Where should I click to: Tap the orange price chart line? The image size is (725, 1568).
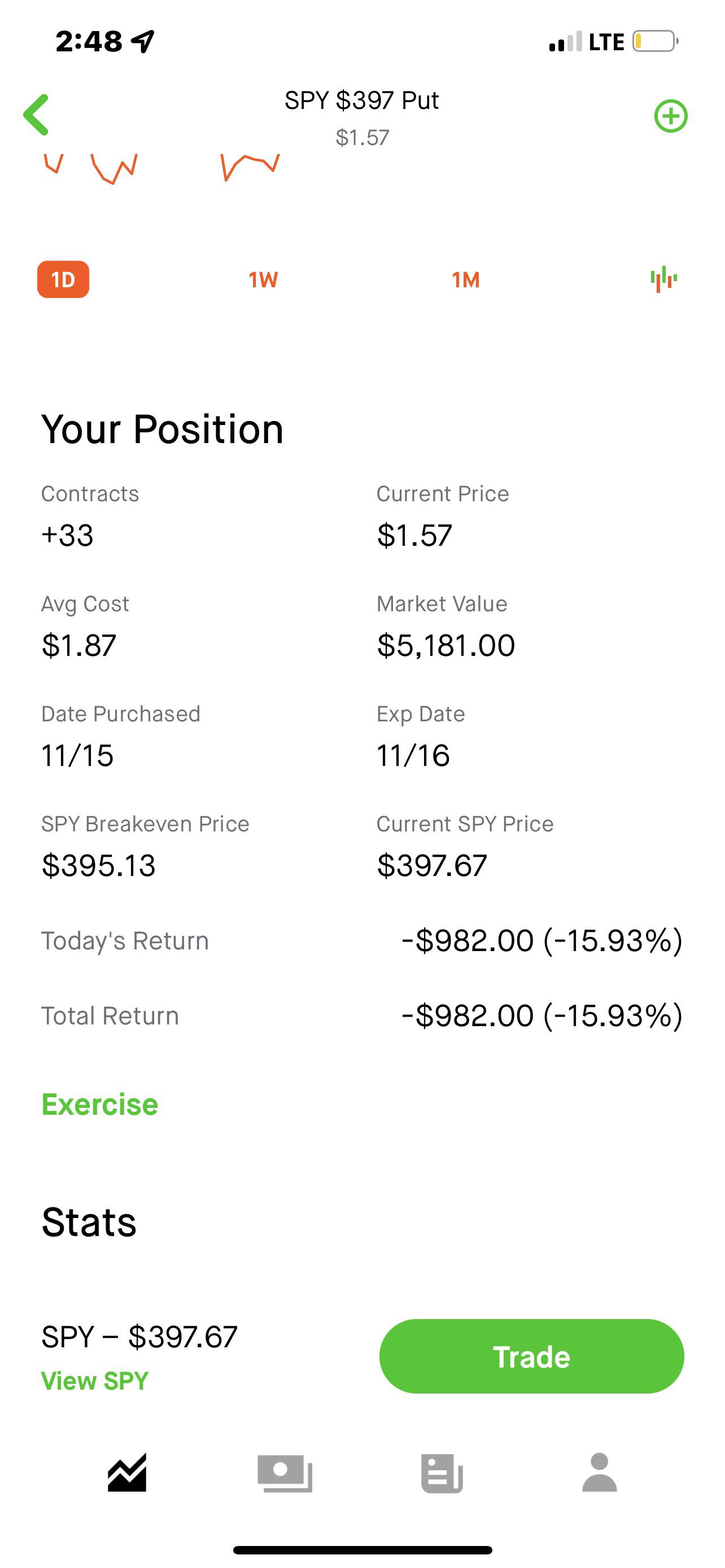pos(248,163)
